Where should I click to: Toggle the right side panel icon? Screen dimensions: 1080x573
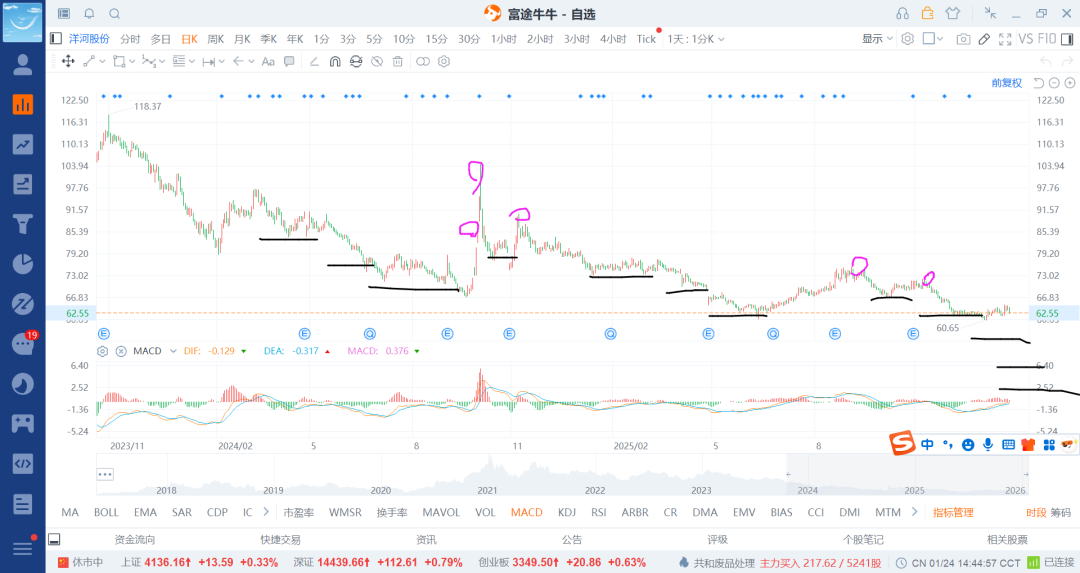[x=1067, y=39]
